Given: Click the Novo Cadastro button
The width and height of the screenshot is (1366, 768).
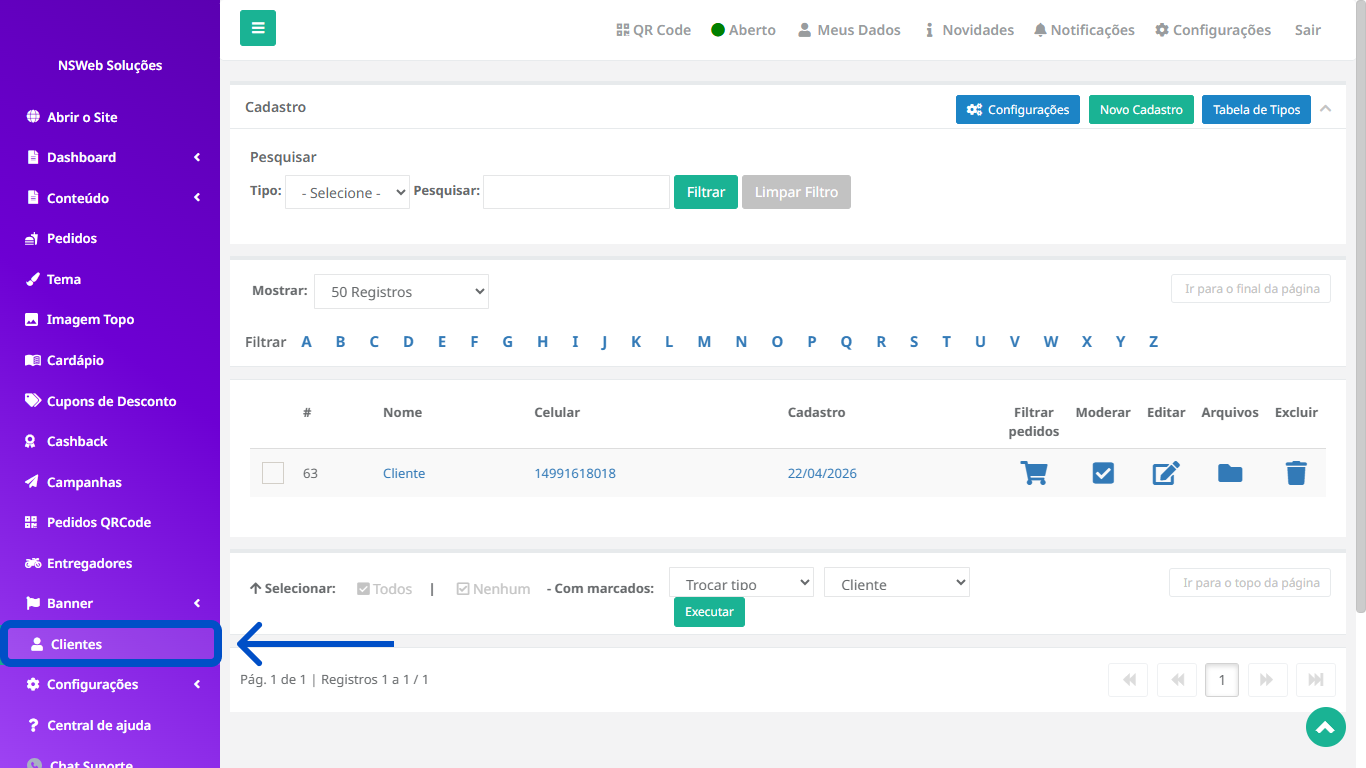Looking at the screenshot, I should (1141, 109).
